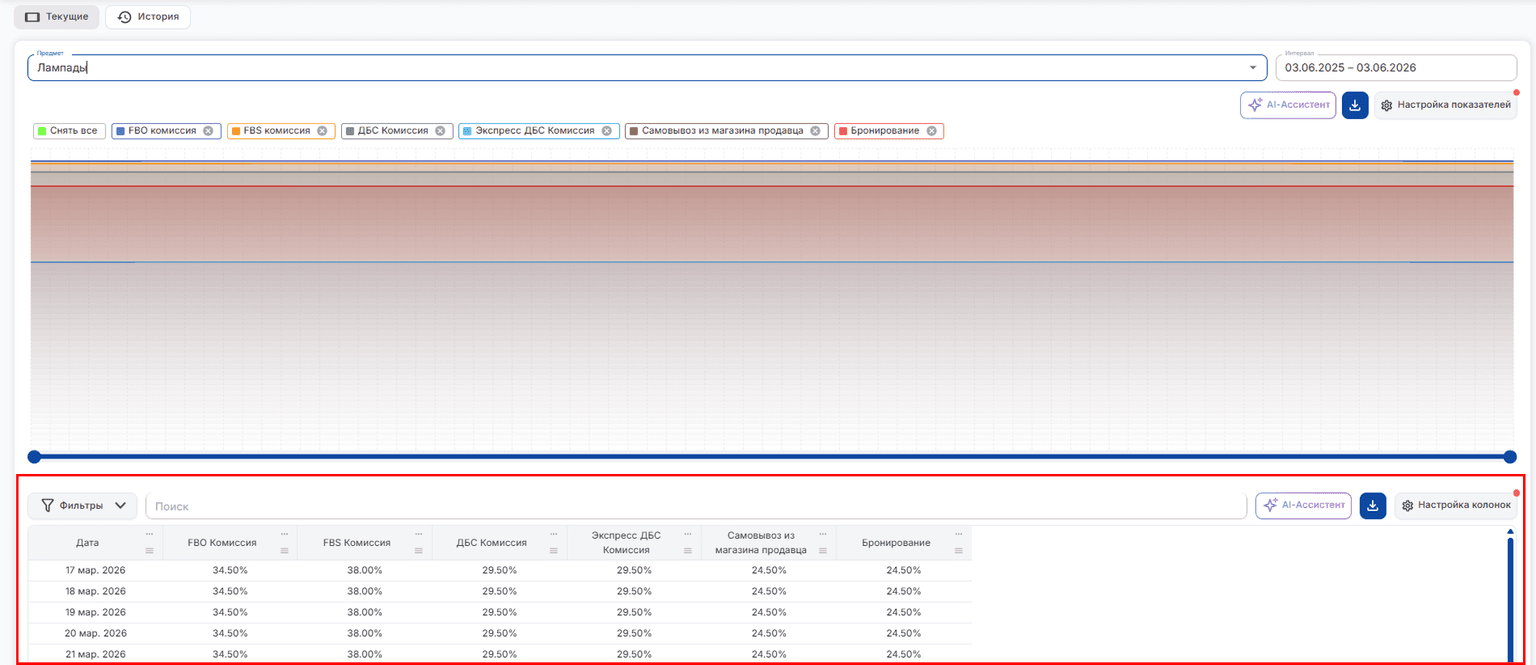The height and width of the screenshot is (665, 1536).
Task: Toggle the Снять все checkbox chip
Action: (68, 131)
